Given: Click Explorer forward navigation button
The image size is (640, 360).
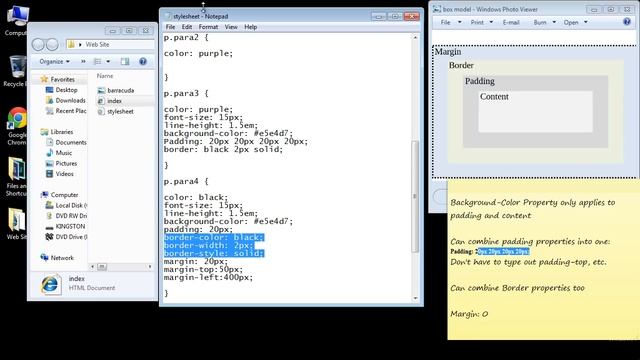Looking at the screenshot, I should [x=52, y=44].
